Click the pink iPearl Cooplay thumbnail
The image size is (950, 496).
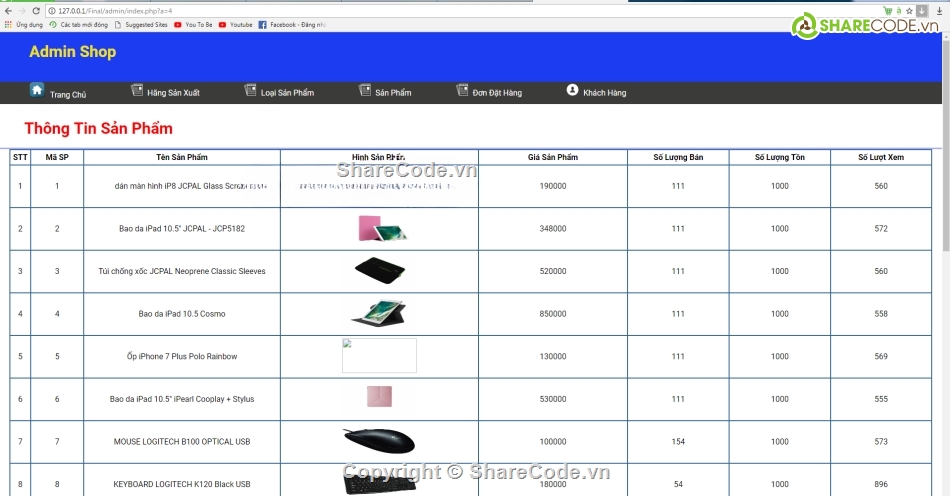(x=379, y=397)
